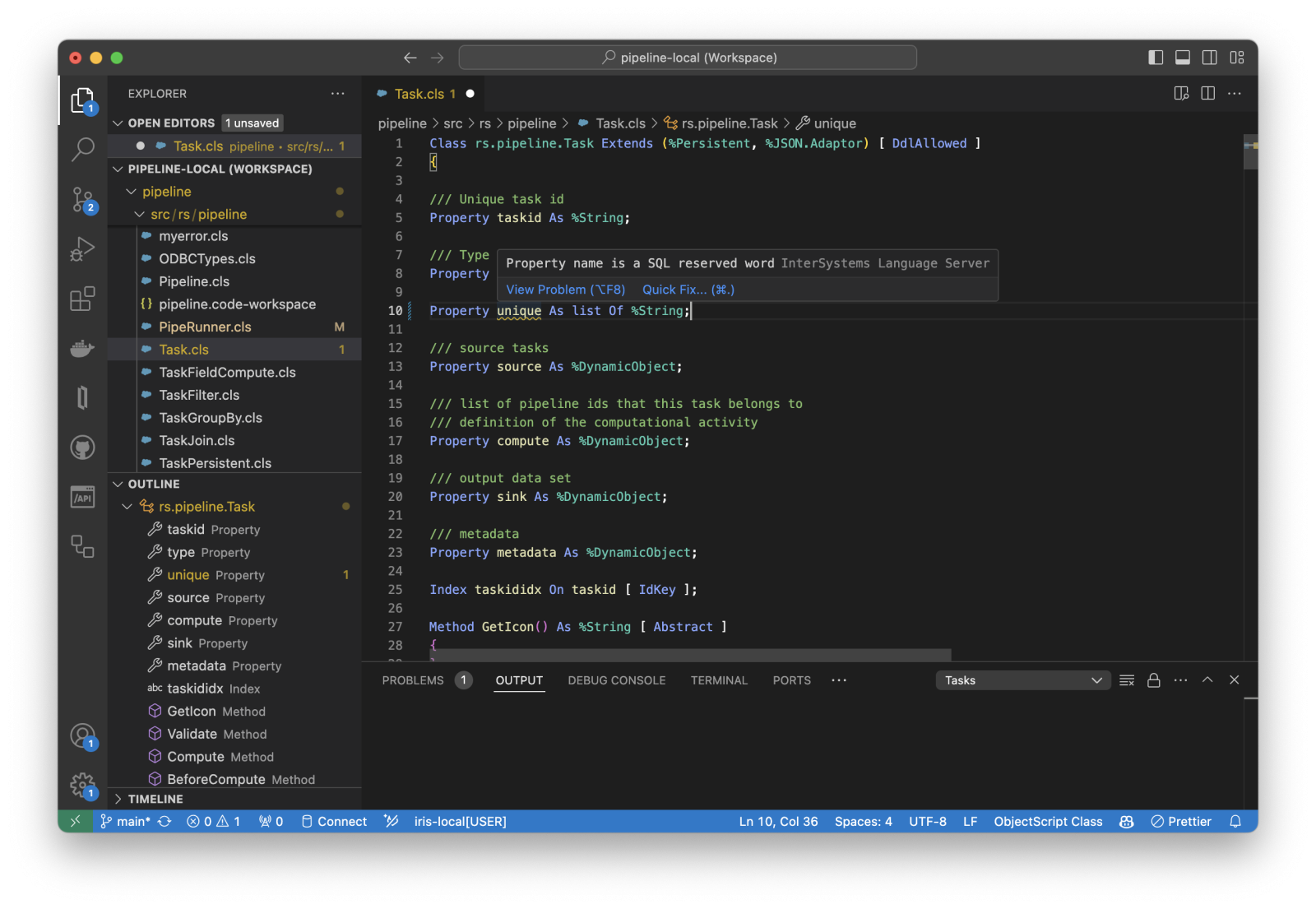
Task: Open the Source Control view
Action: click(x=83, y=200)
